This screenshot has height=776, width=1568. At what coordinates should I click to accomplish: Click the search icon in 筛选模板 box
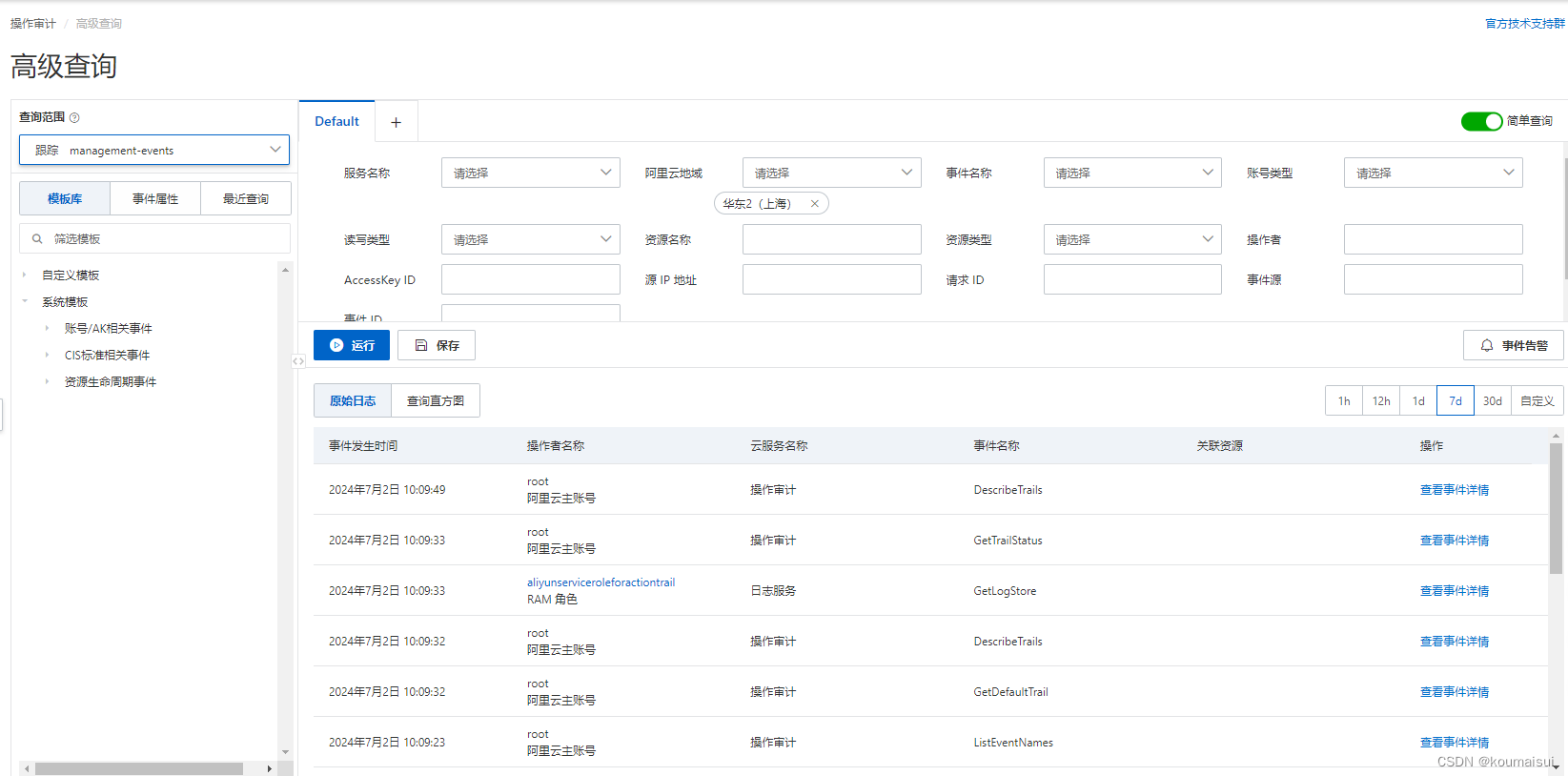click(37, 239)
